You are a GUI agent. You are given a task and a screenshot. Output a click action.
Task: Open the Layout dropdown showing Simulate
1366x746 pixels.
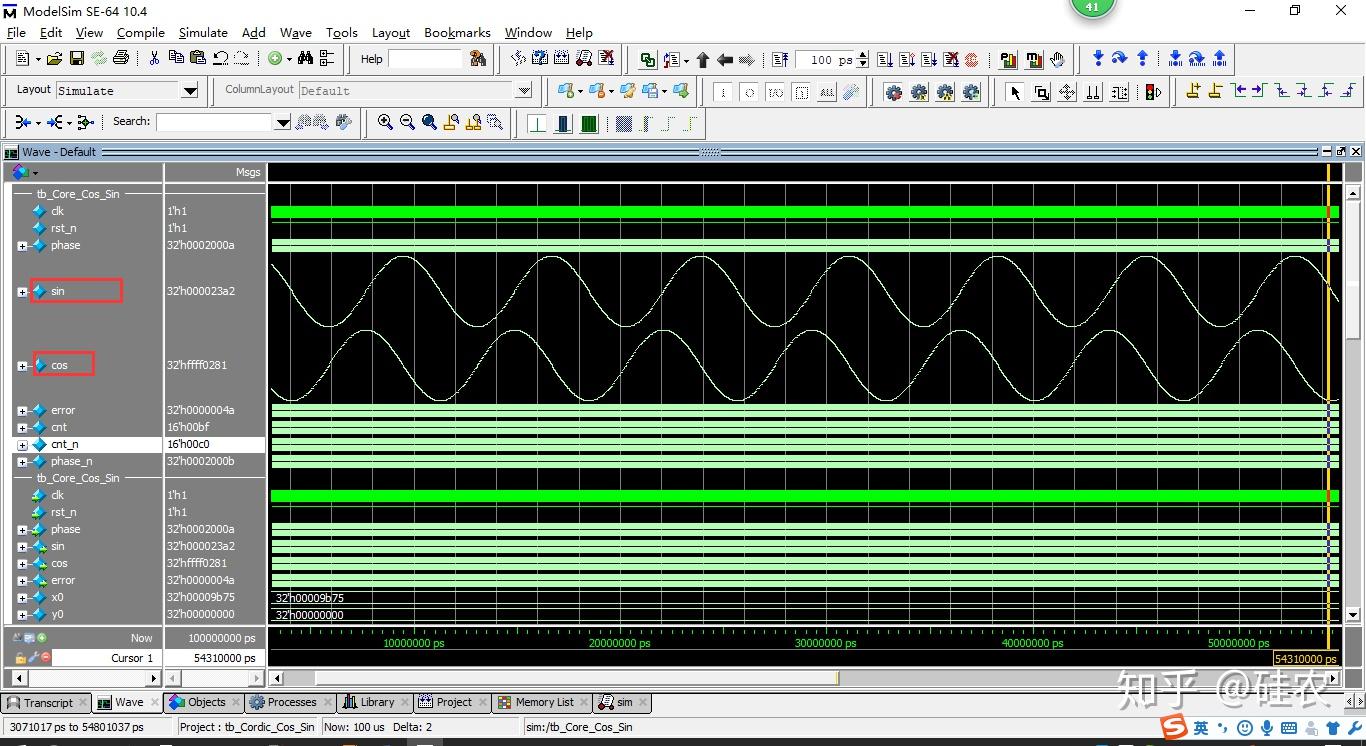click(x=190, y=90)
